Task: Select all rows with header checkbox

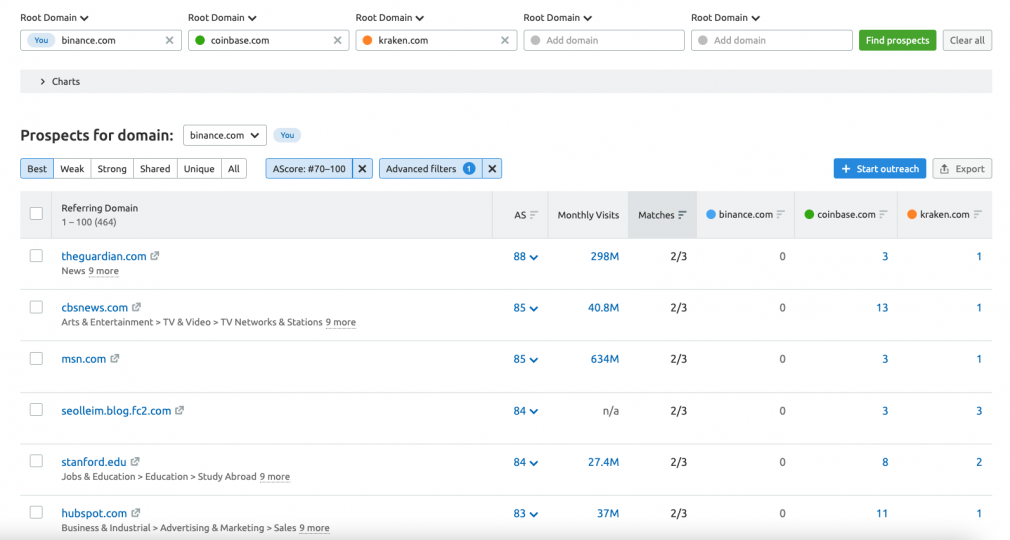Action: click(37, 214)
